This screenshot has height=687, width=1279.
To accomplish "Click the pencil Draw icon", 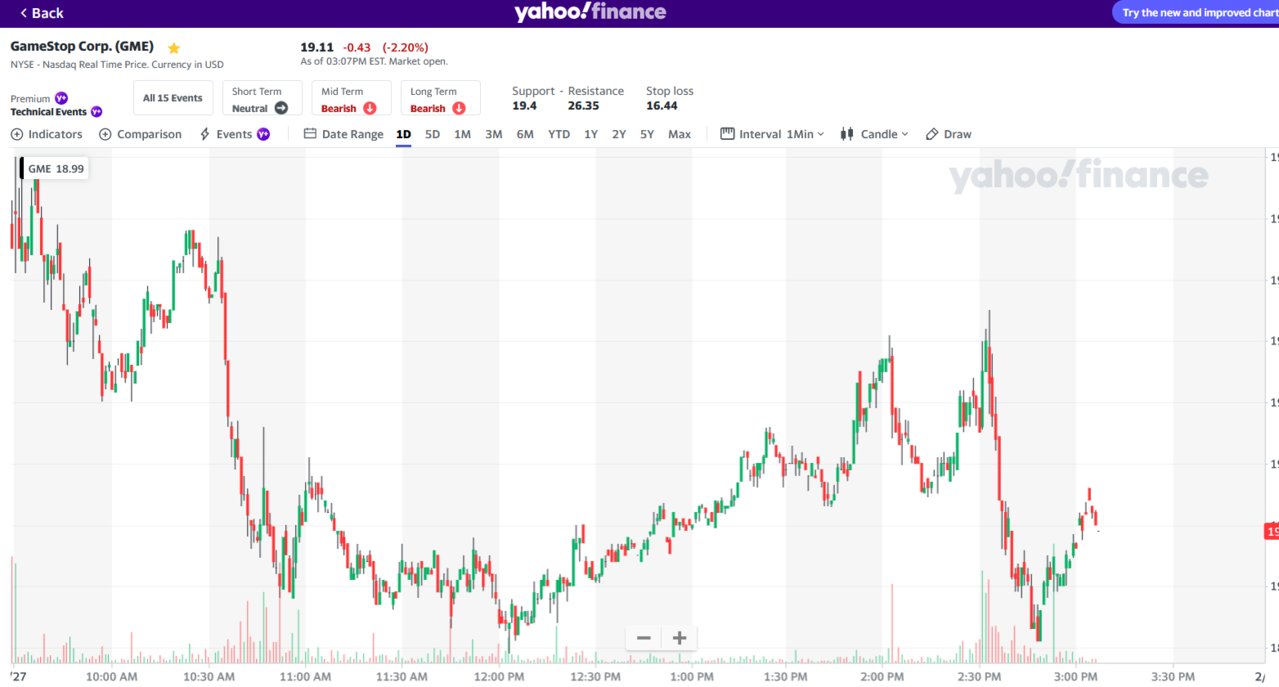I will click(932, 134).
